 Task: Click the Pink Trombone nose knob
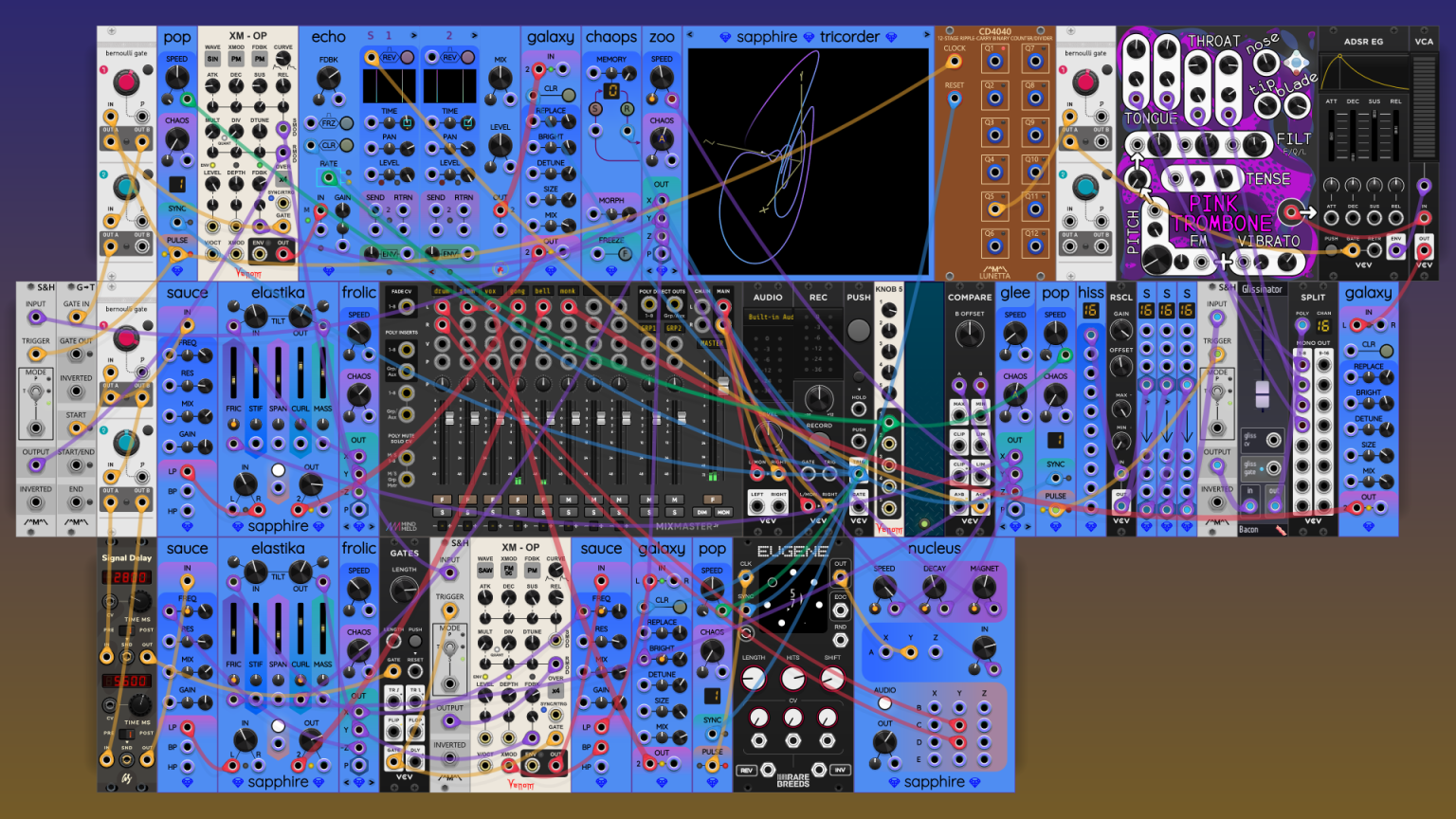pos(1265,64)
